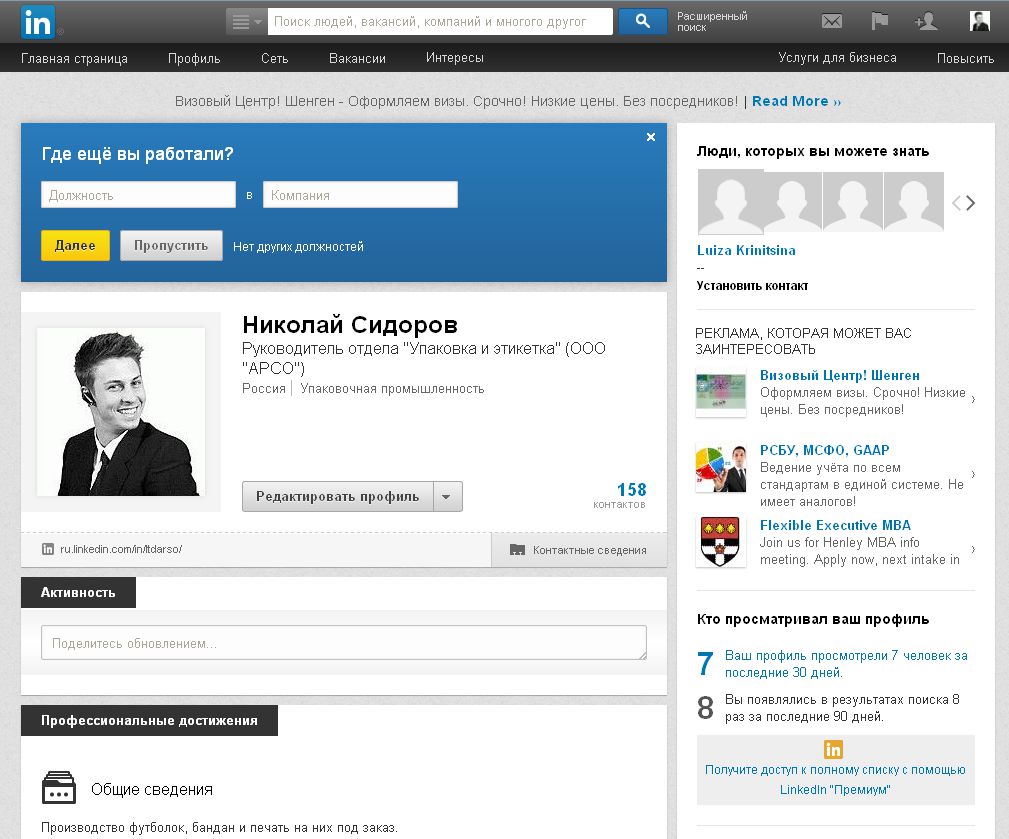This screenshot has width=1009, height=839.
Task: Open the messages envelope icon
Action: (831, 21)
